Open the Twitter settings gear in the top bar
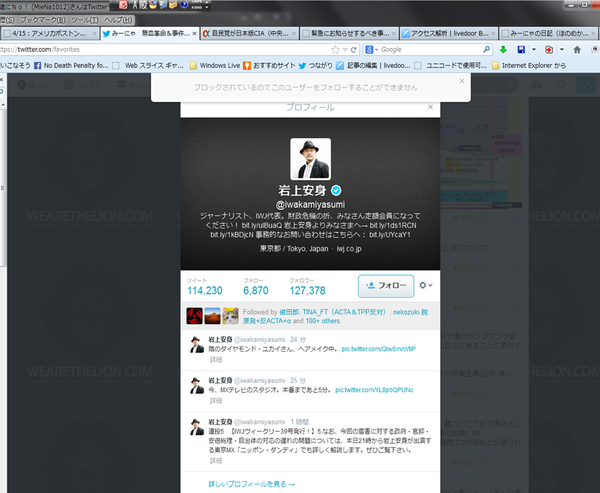Screen dimensions: 600x493 point(561,85)
